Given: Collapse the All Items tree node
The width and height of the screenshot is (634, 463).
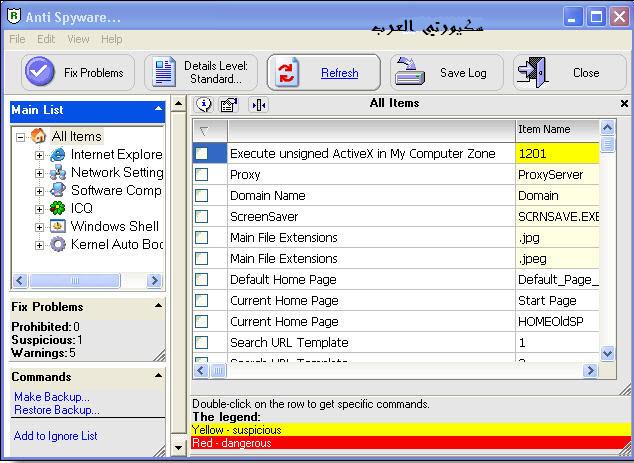Looking at the screenshot, I should [x=20, y=137].
